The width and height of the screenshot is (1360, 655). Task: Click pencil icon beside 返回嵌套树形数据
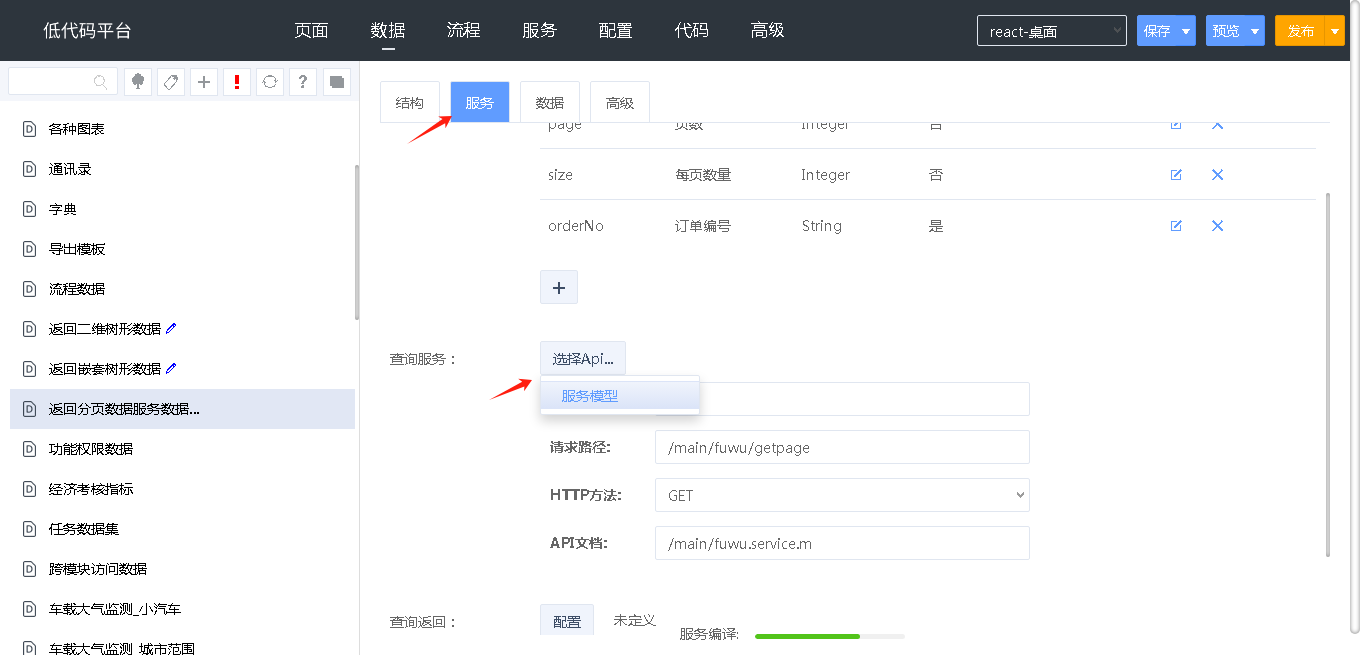coord(171,368)
